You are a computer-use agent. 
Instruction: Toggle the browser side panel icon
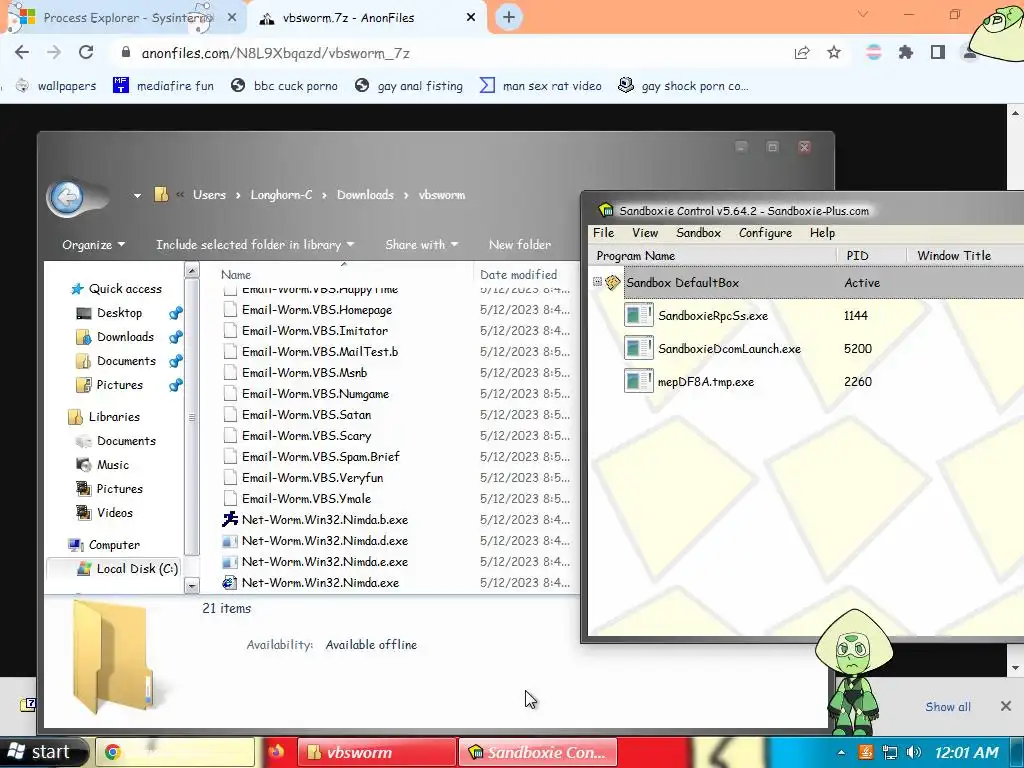tap(938, 53)
